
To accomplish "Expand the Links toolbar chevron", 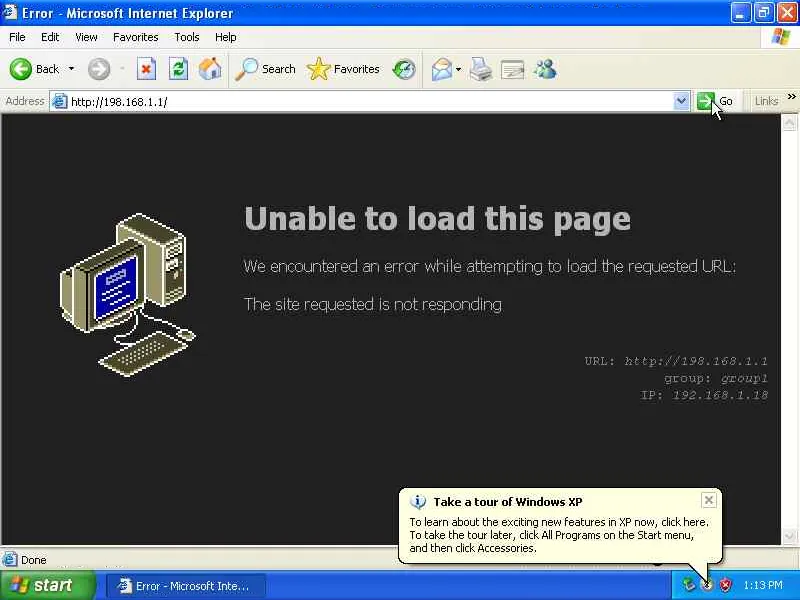I will click(791, 96).
